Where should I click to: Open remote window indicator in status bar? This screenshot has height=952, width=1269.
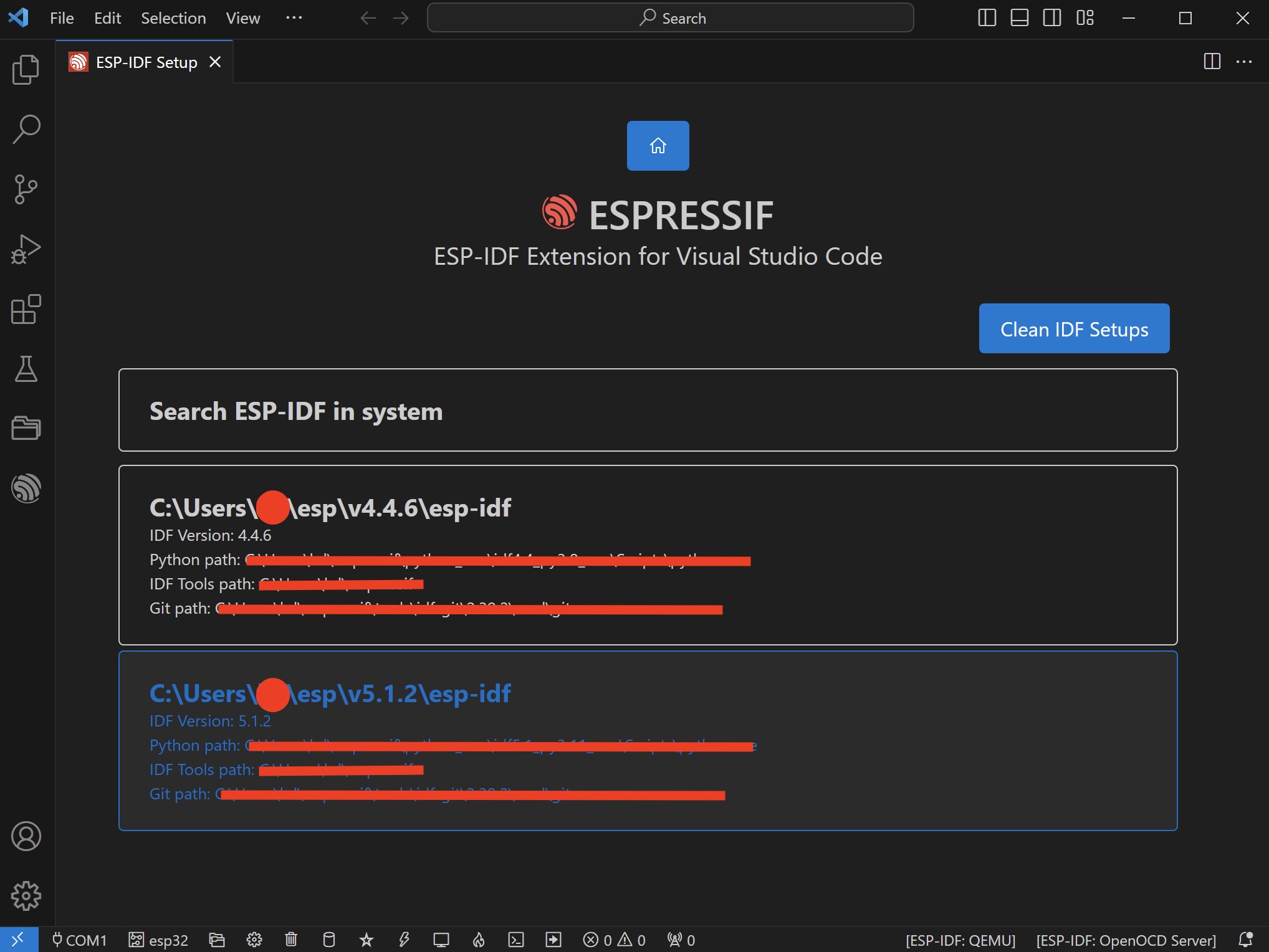19,940
